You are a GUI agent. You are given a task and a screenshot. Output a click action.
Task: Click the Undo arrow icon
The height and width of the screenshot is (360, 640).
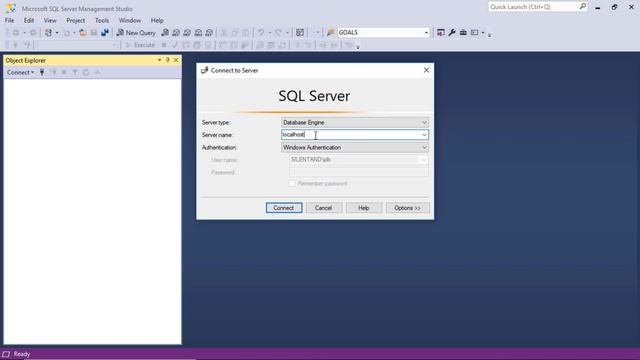[x=260, y=33]
